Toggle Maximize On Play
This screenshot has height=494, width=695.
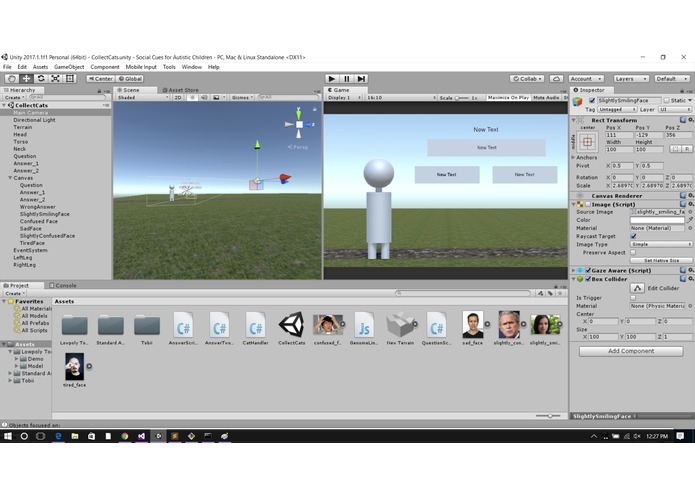(508, 97)
